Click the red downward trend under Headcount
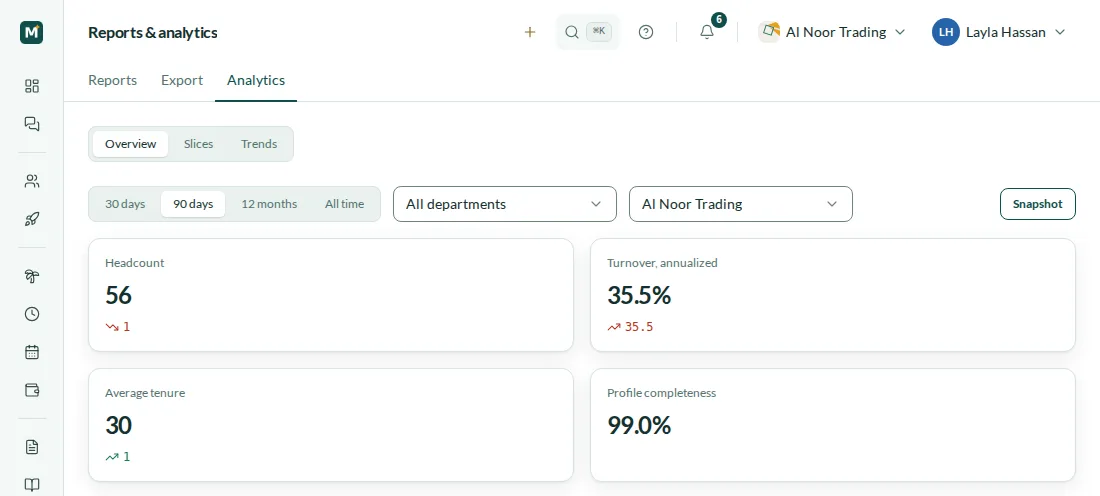The height and width of the screenshot is (496, 1100). 118,327
